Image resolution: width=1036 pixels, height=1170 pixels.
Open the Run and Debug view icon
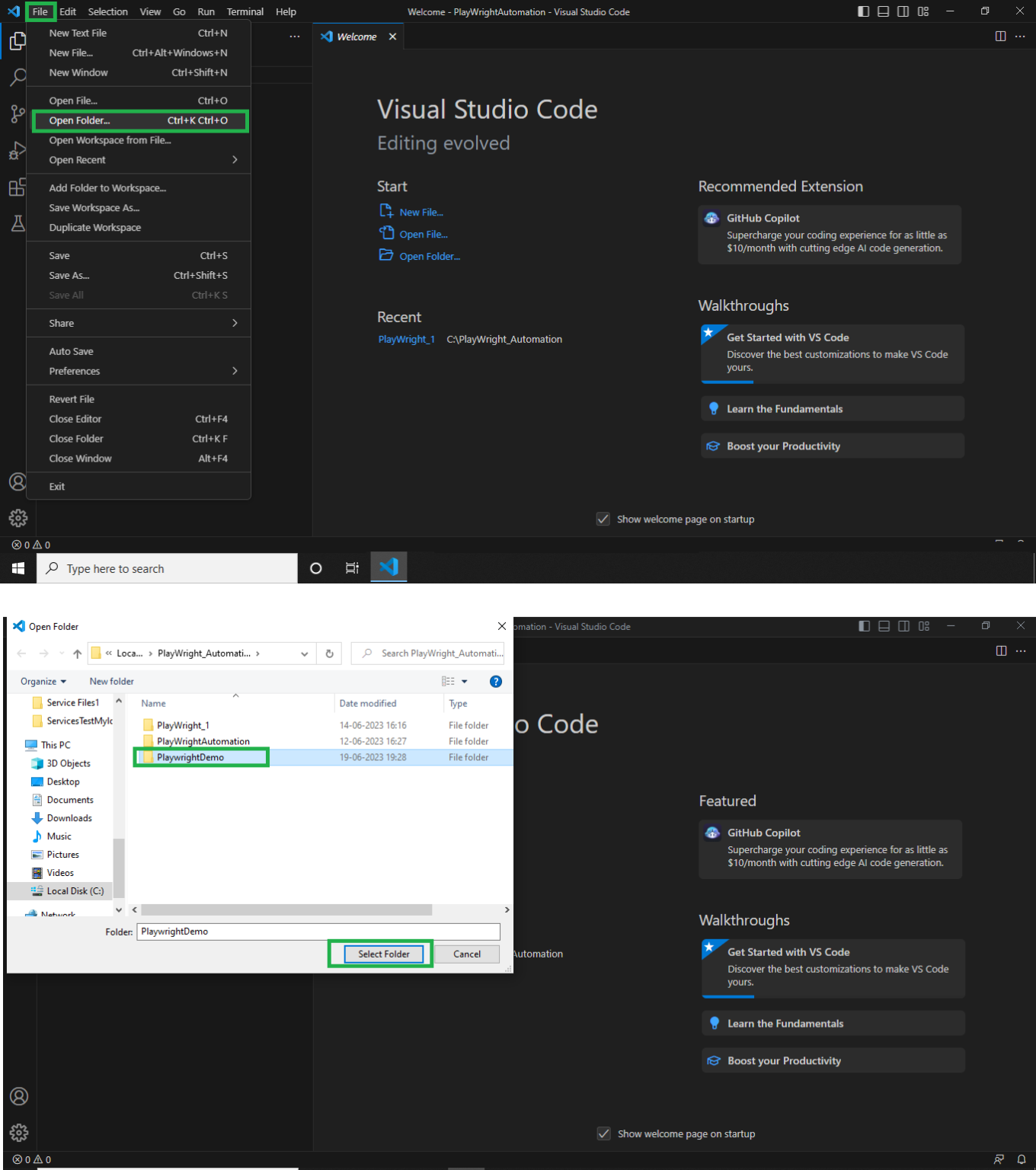[18, 151]
